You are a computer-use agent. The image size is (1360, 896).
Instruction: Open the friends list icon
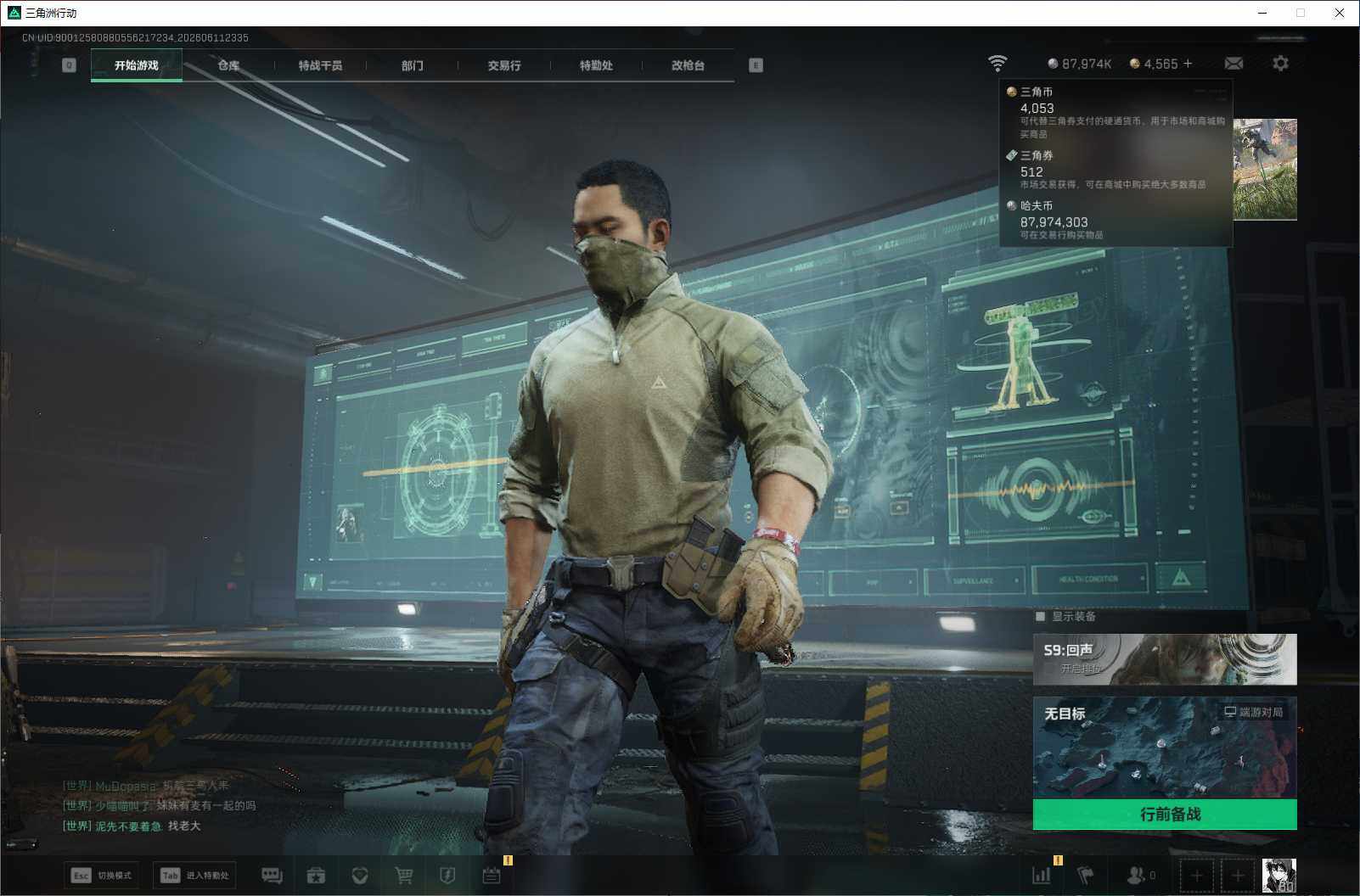1140,876
